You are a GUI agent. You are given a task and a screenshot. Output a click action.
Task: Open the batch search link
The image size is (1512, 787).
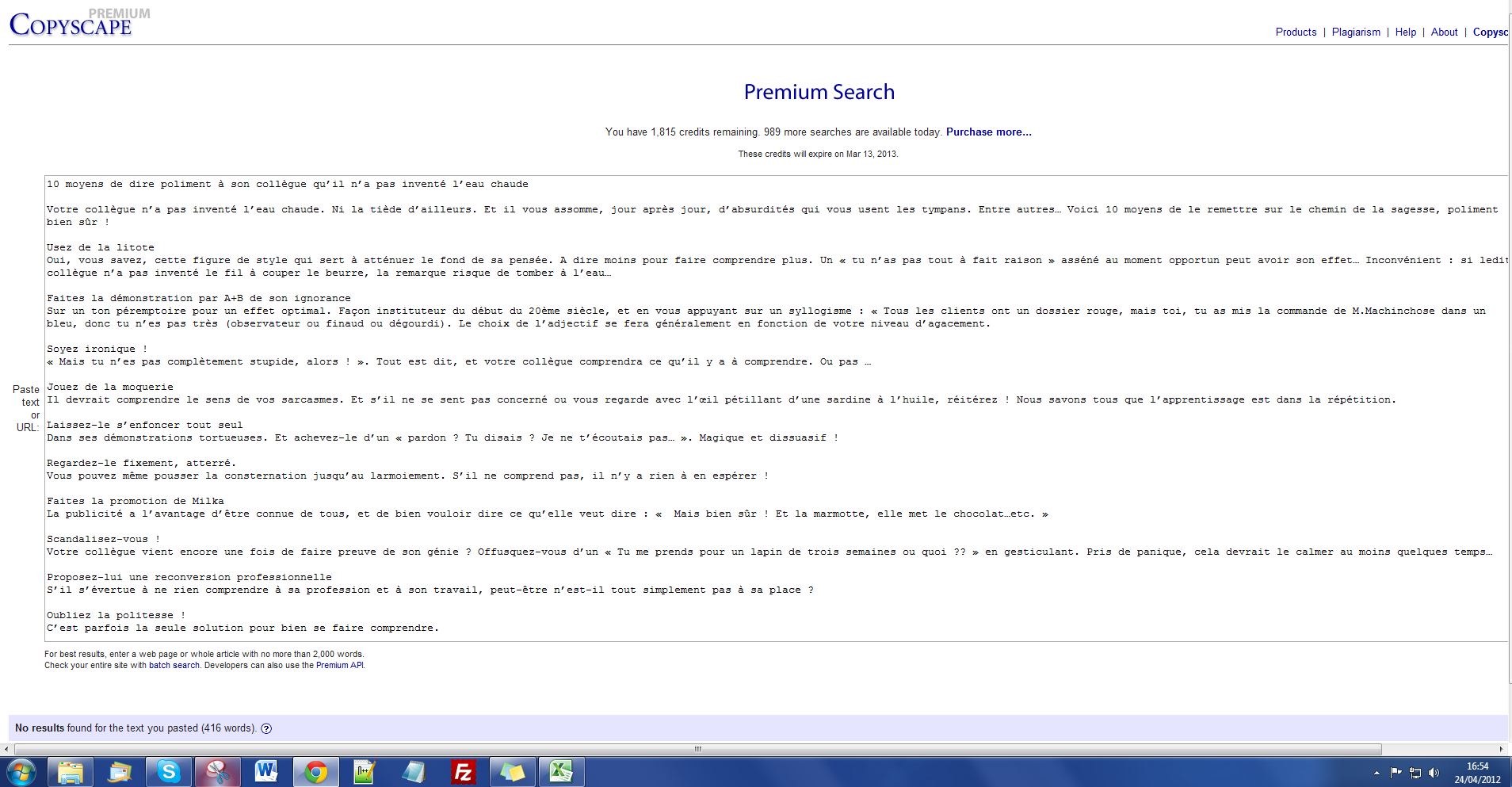174,666
